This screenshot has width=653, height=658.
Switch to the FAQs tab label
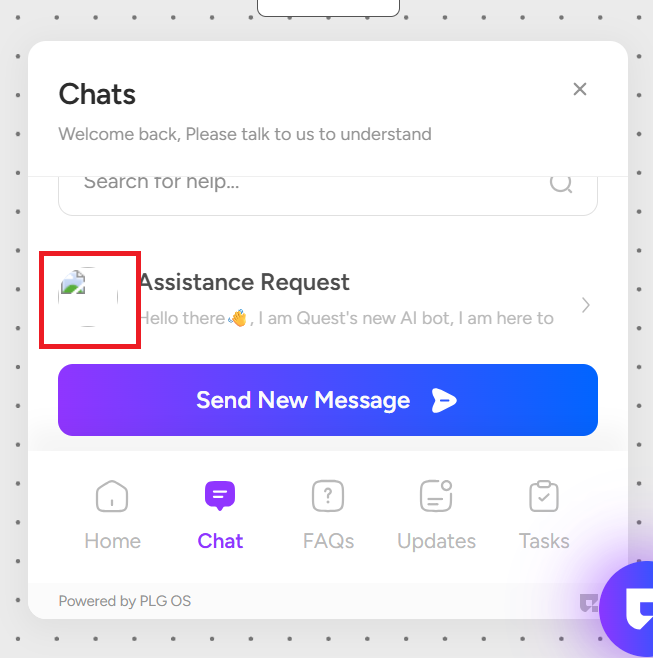tap(329, 541)
